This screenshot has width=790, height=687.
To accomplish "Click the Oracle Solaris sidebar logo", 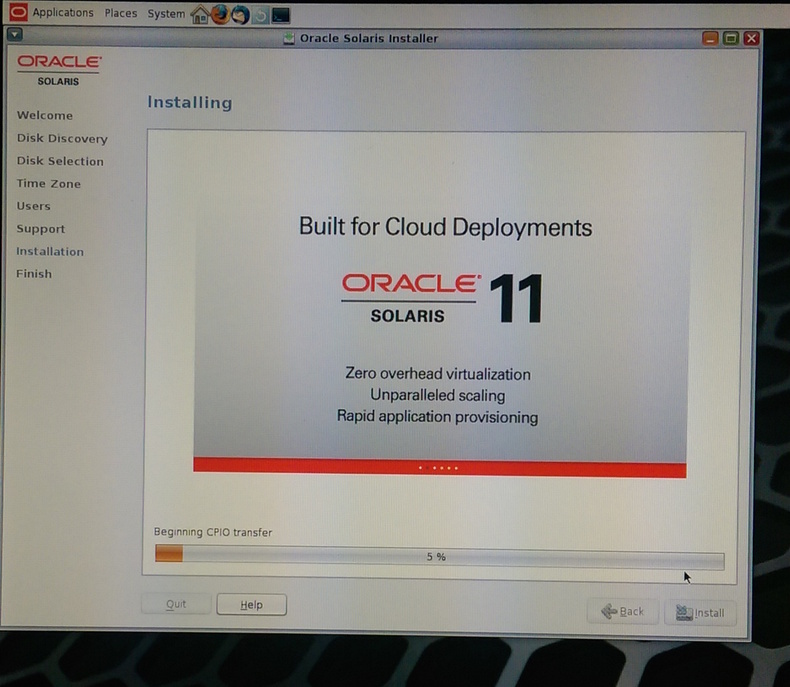I will coord(59,70).
